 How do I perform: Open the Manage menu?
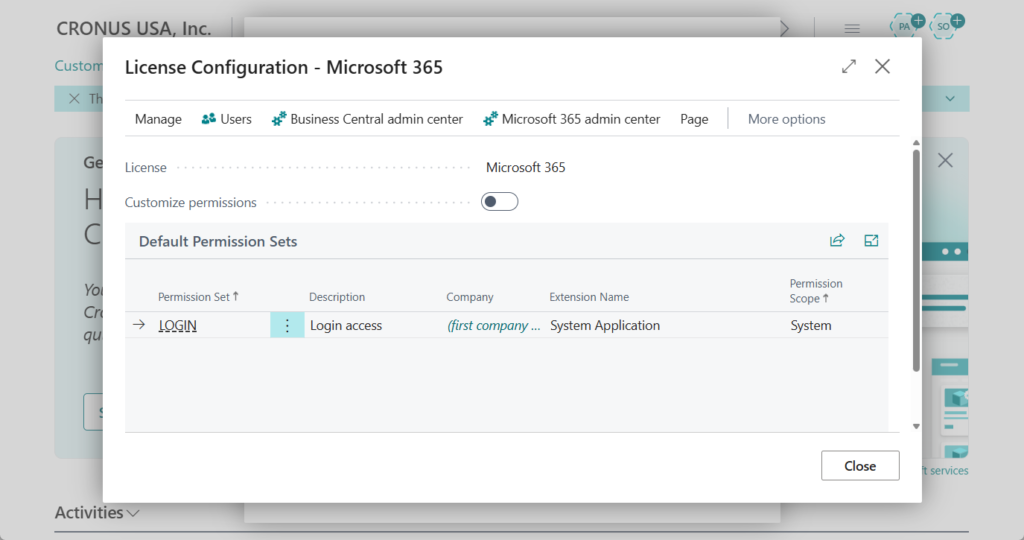tap(158, 119)
